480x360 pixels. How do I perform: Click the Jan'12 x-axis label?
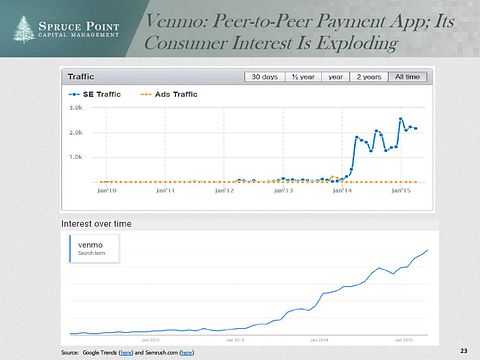224,190
